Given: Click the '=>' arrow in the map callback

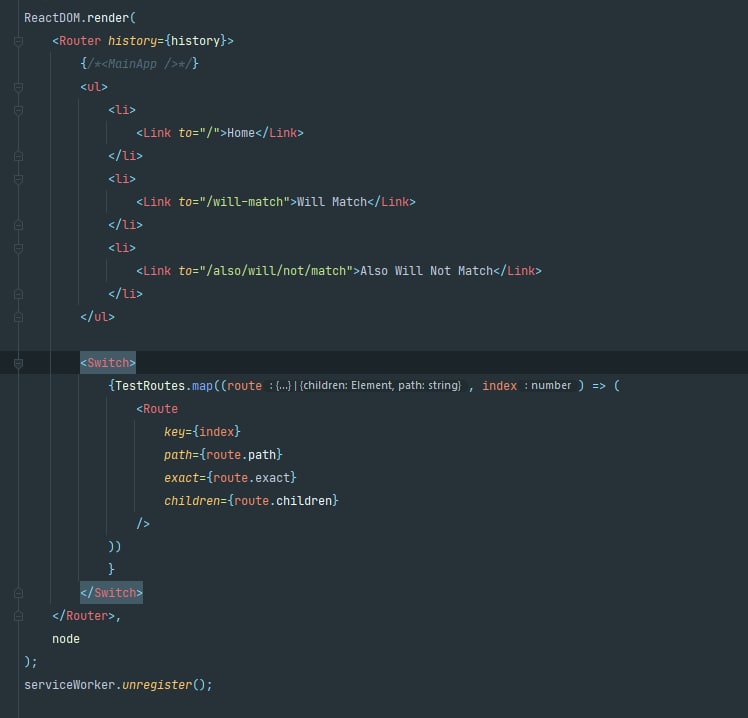Looking at the screenshot, I should [599, 385].
